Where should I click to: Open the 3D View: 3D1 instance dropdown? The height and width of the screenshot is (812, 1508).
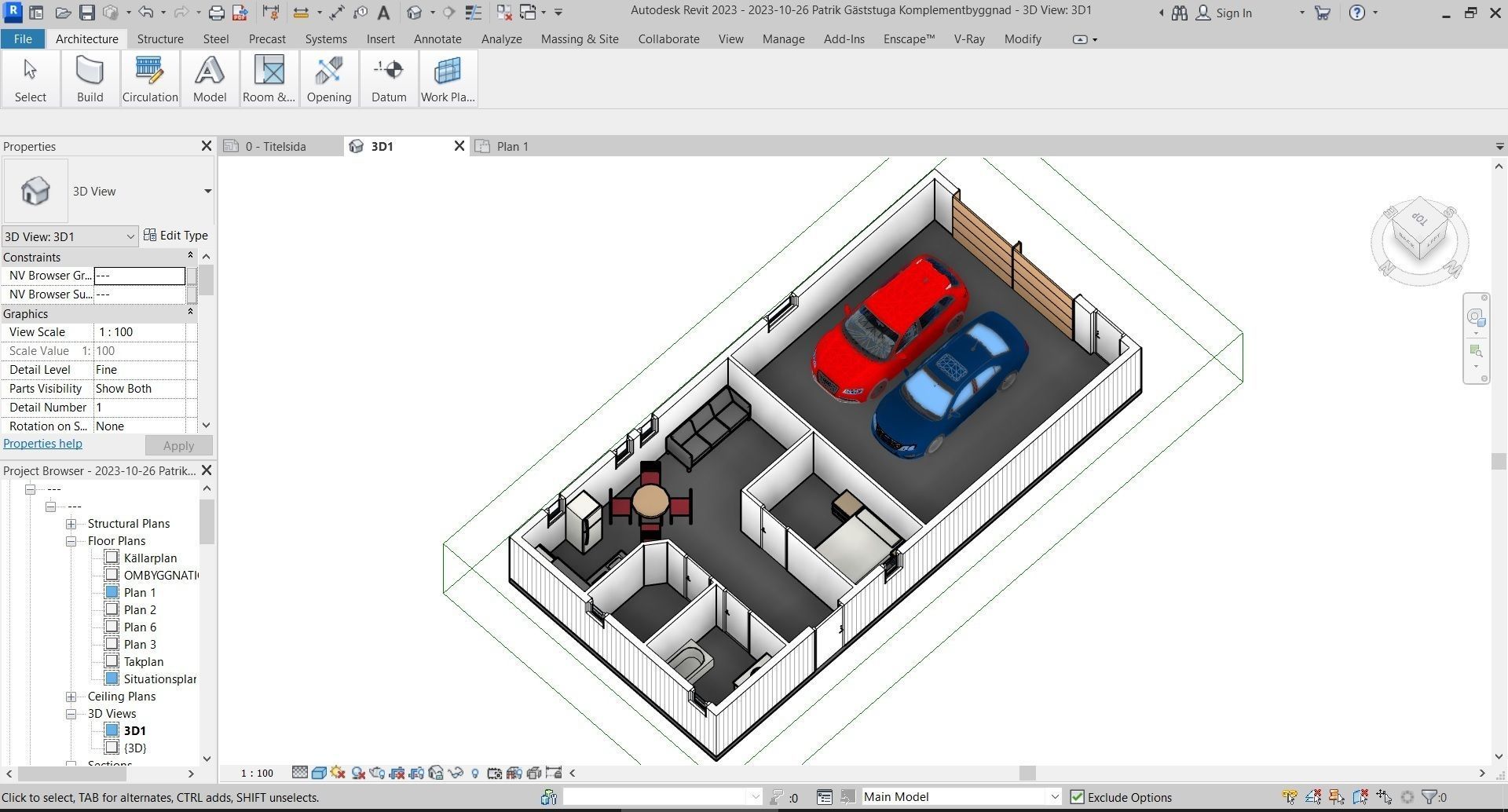click(70, 236)
